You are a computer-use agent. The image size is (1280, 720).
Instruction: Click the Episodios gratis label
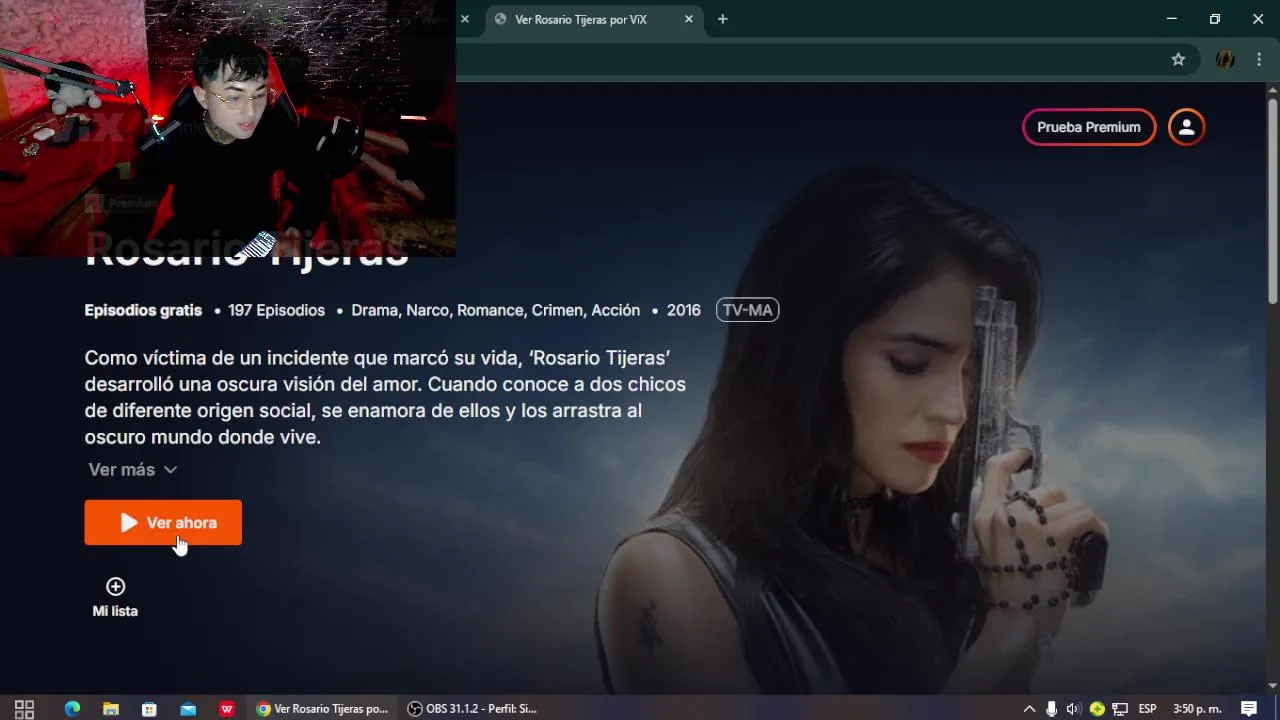[143, 310]
